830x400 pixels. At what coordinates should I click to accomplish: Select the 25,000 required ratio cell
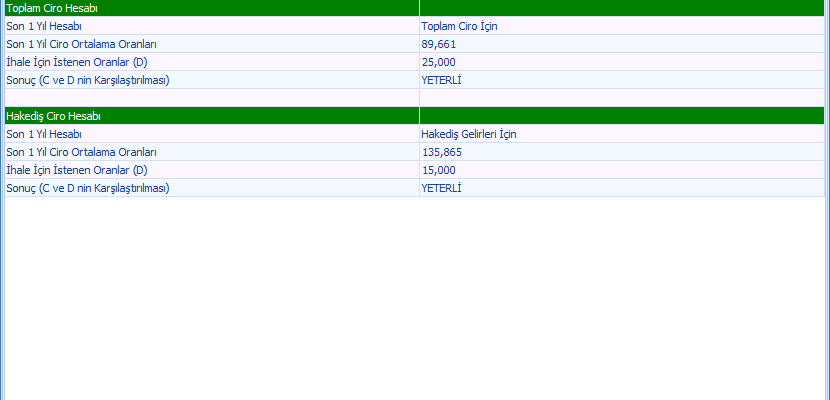tap(439, 62)
